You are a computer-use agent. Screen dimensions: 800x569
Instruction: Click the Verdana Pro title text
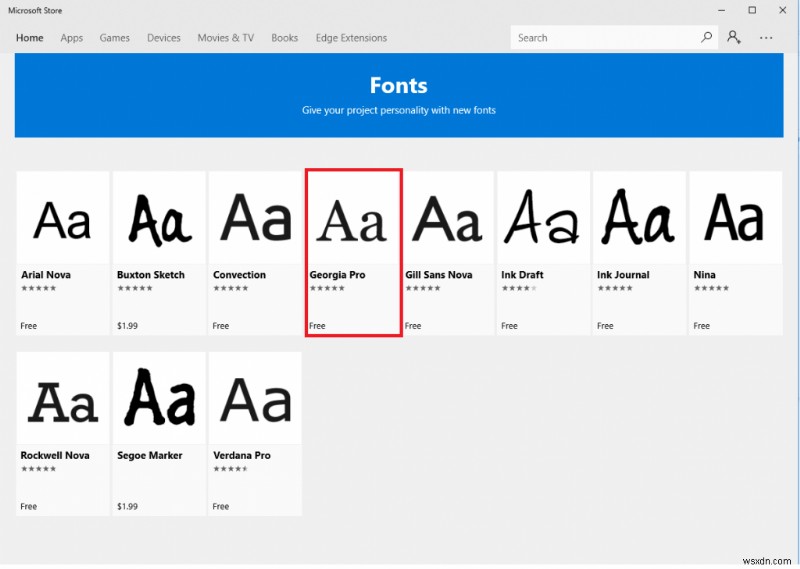(x=242, y=455)
